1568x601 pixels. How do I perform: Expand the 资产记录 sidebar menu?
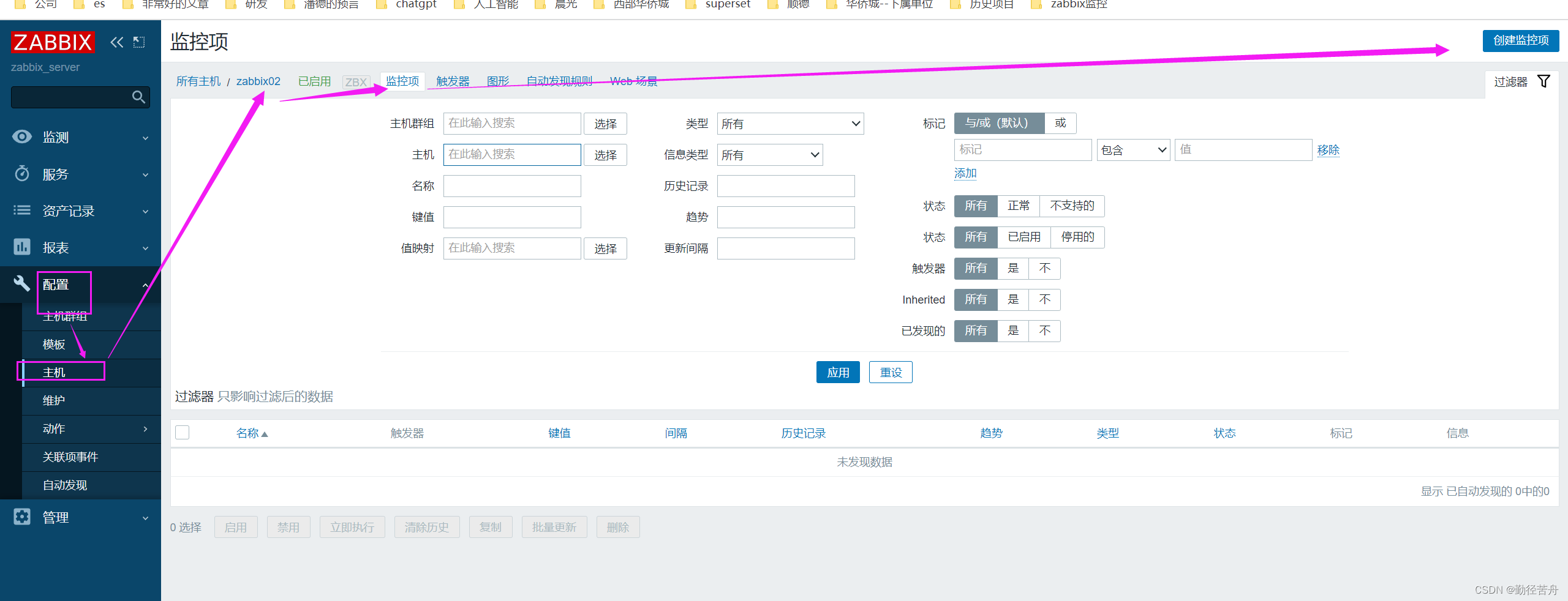pos(145,211)
